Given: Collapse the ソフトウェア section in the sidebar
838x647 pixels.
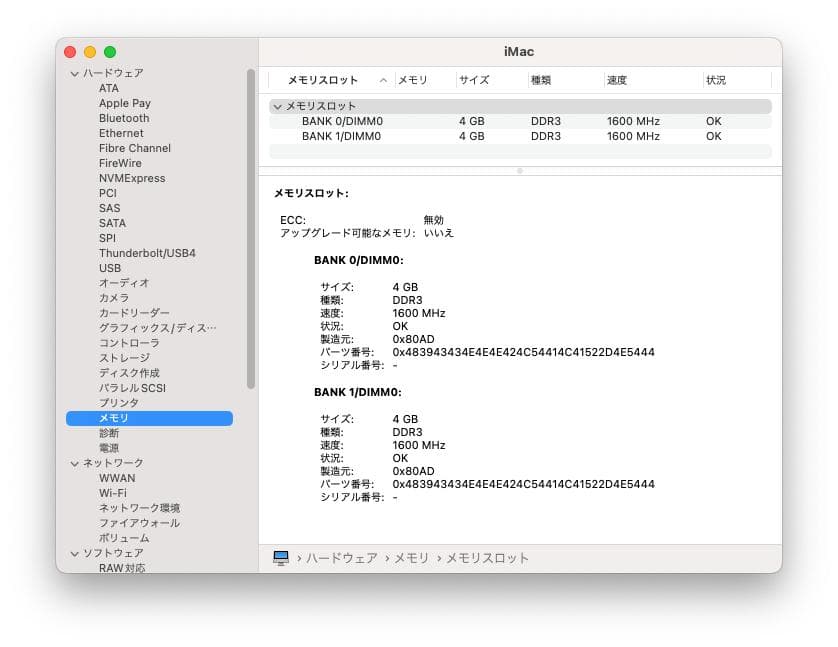Looking at the screenshot, I should (74, 553).
